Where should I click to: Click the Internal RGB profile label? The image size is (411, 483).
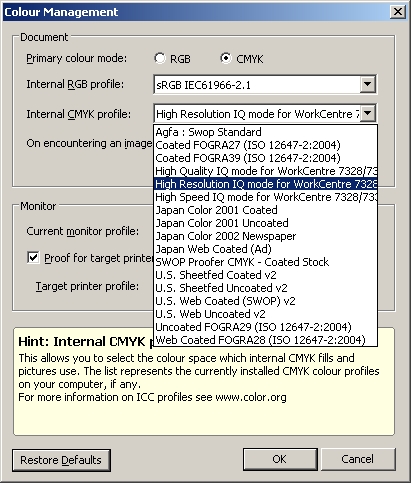[75, 84]
